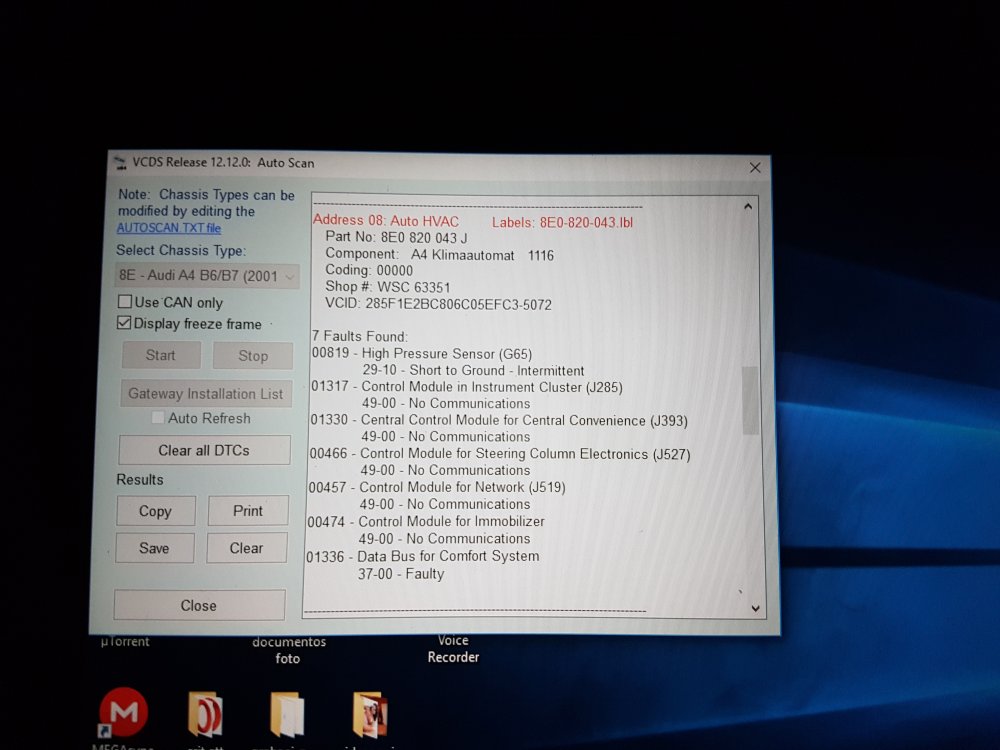Select the documentos foto desktop label
Viewport: 1000px width, 750px height.
288,650
